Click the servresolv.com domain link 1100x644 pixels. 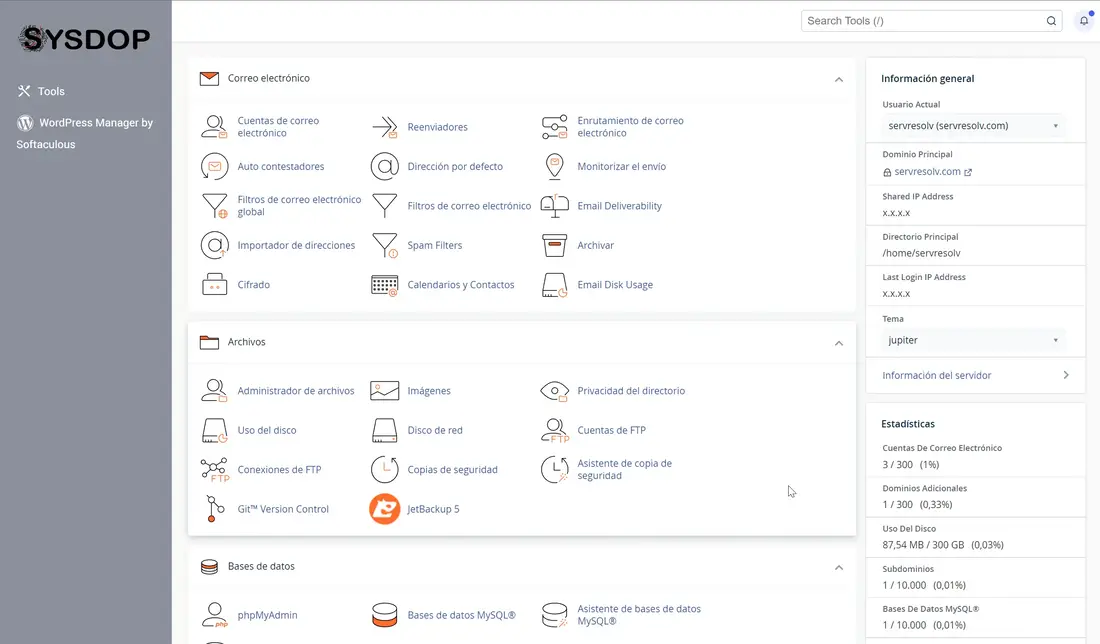click(x=927, y=171)
